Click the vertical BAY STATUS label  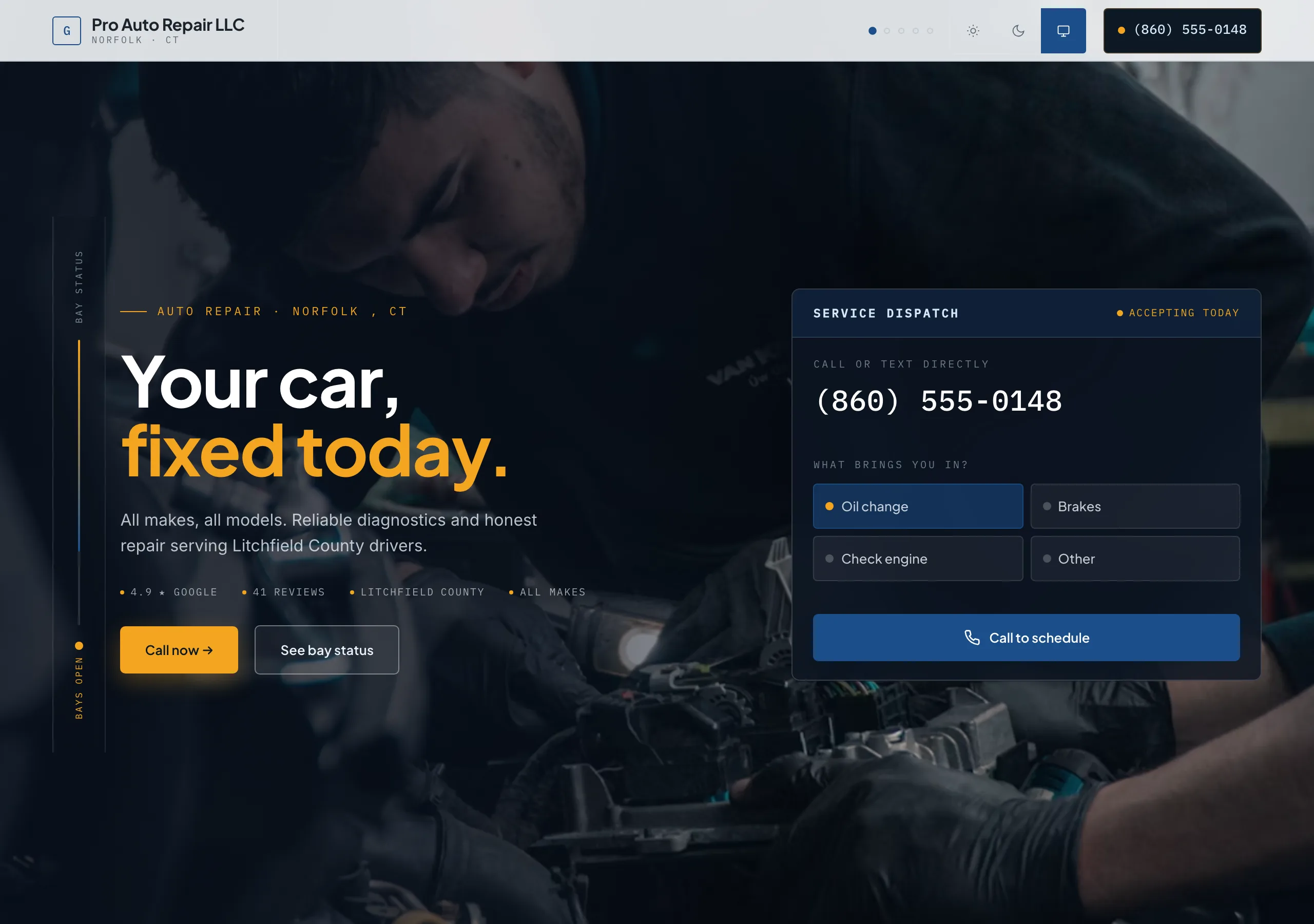coord(79,286)
